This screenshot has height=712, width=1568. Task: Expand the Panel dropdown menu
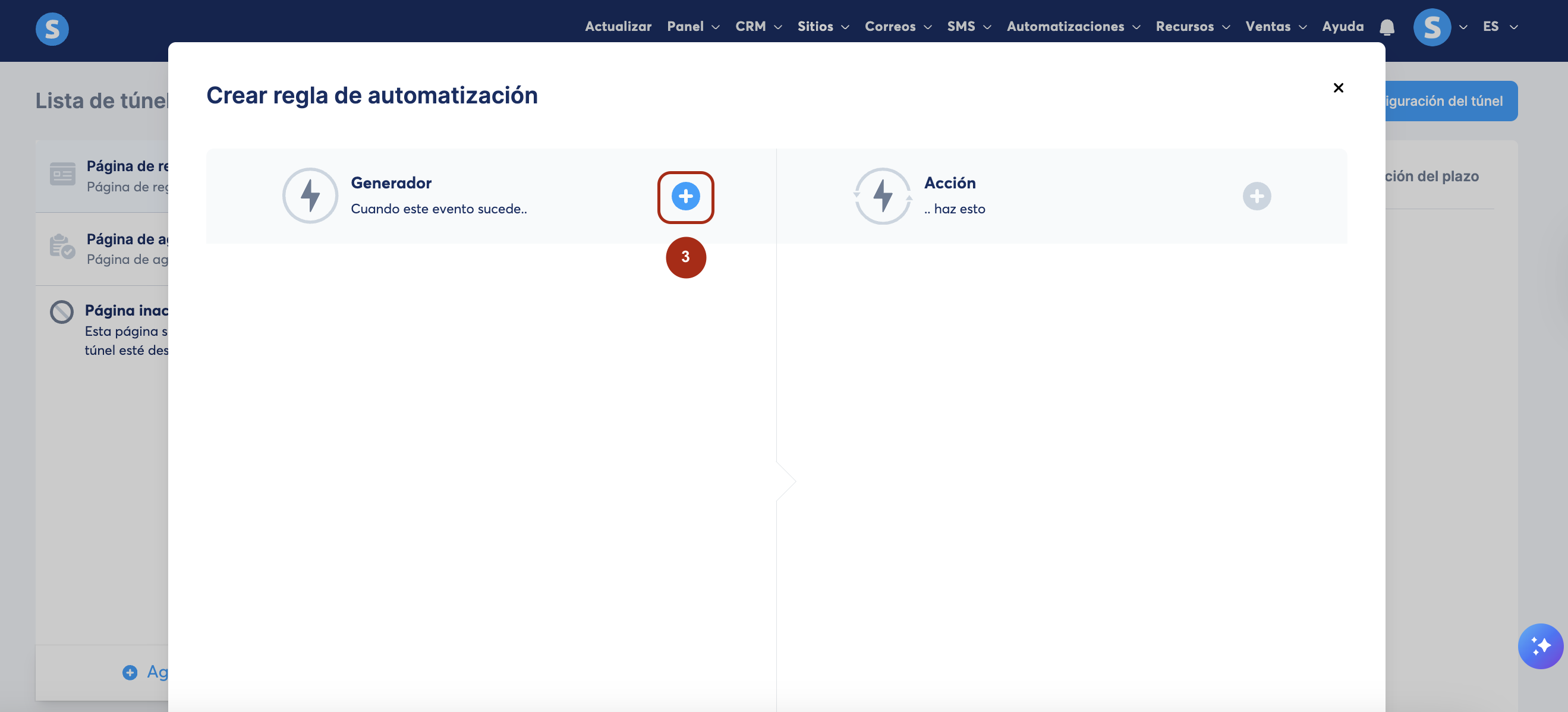point(692,27)
